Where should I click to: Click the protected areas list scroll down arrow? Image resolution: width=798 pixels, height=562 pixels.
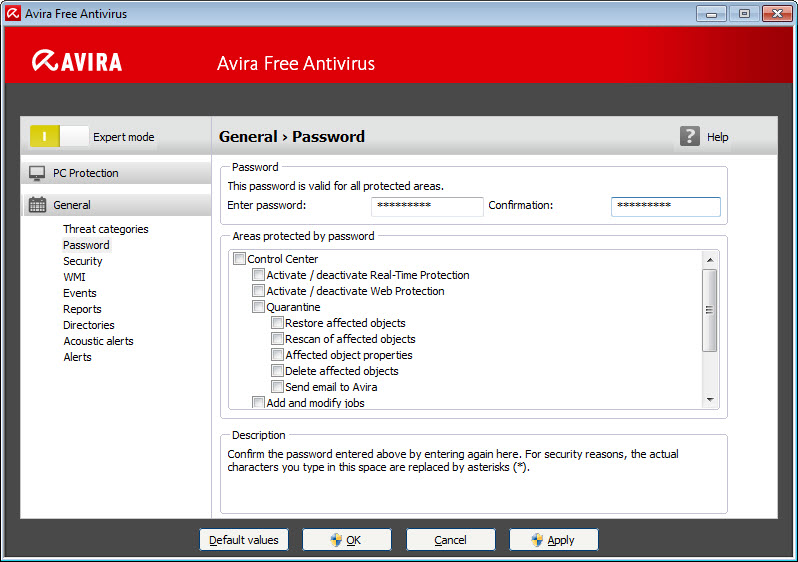click(x=709, y=400)
